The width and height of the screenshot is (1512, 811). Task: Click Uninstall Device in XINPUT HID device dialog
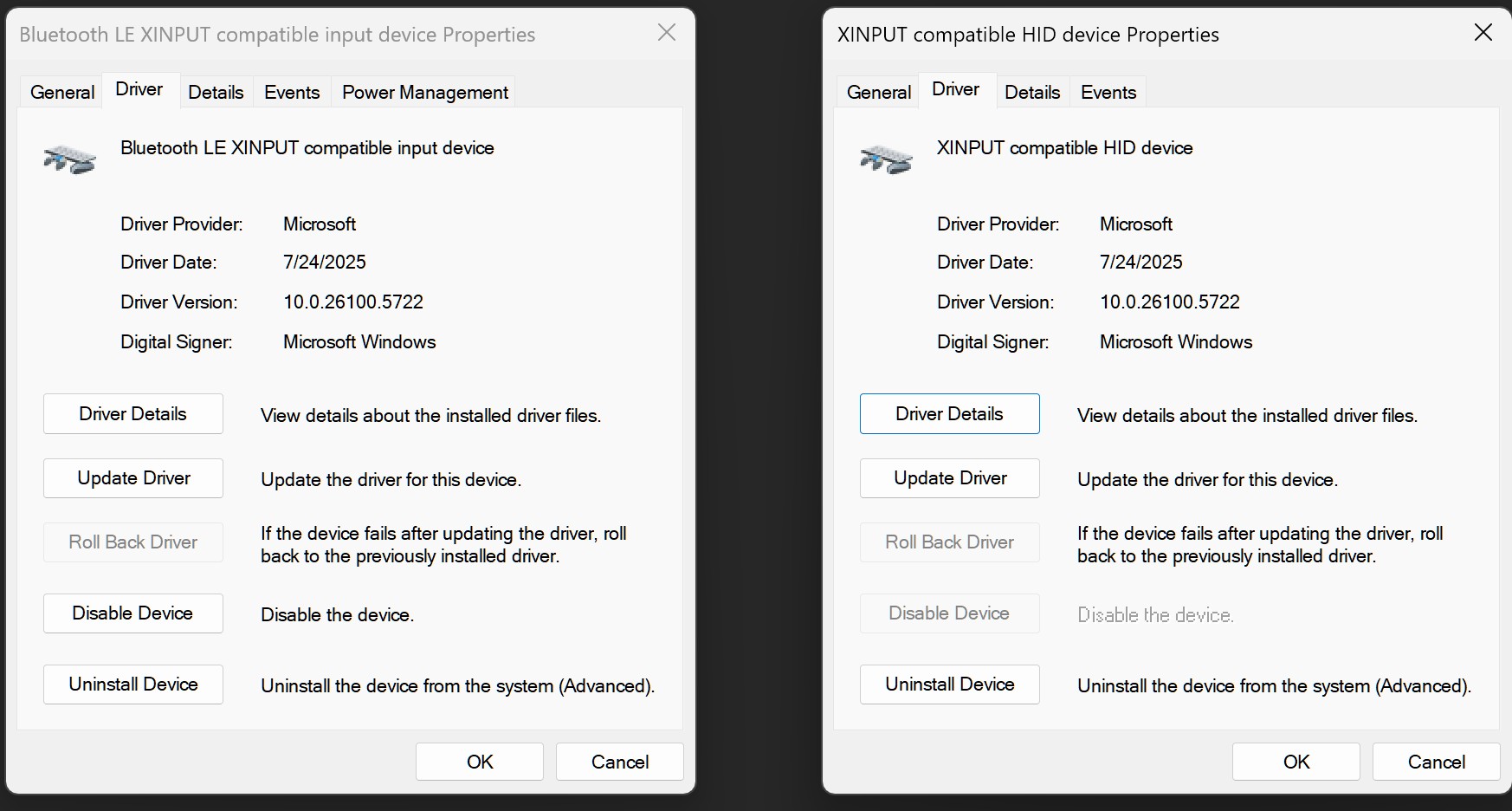click(x=950, y=684)
